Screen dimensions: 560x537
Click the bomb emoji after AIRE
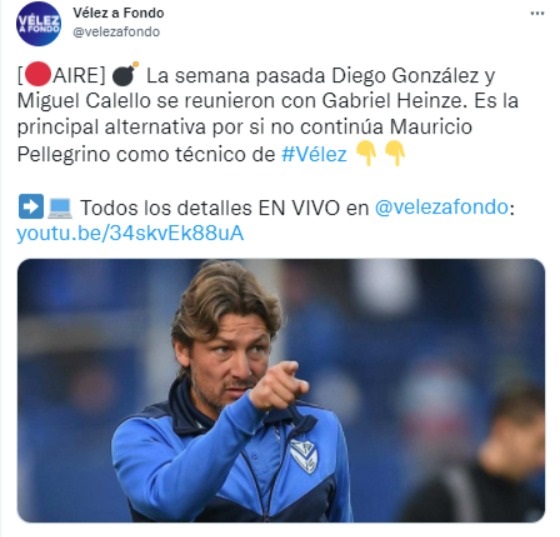click(125, 74)
